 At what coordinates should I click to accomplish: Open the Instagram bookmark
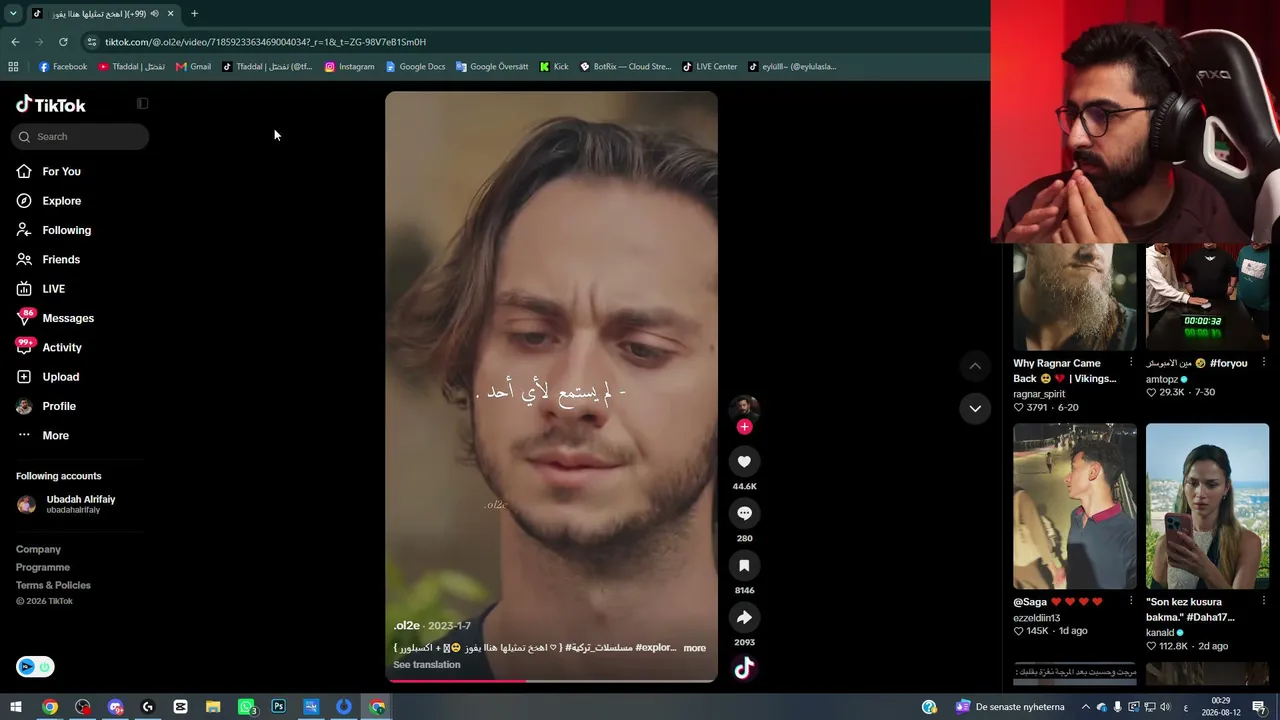[349, 67]
